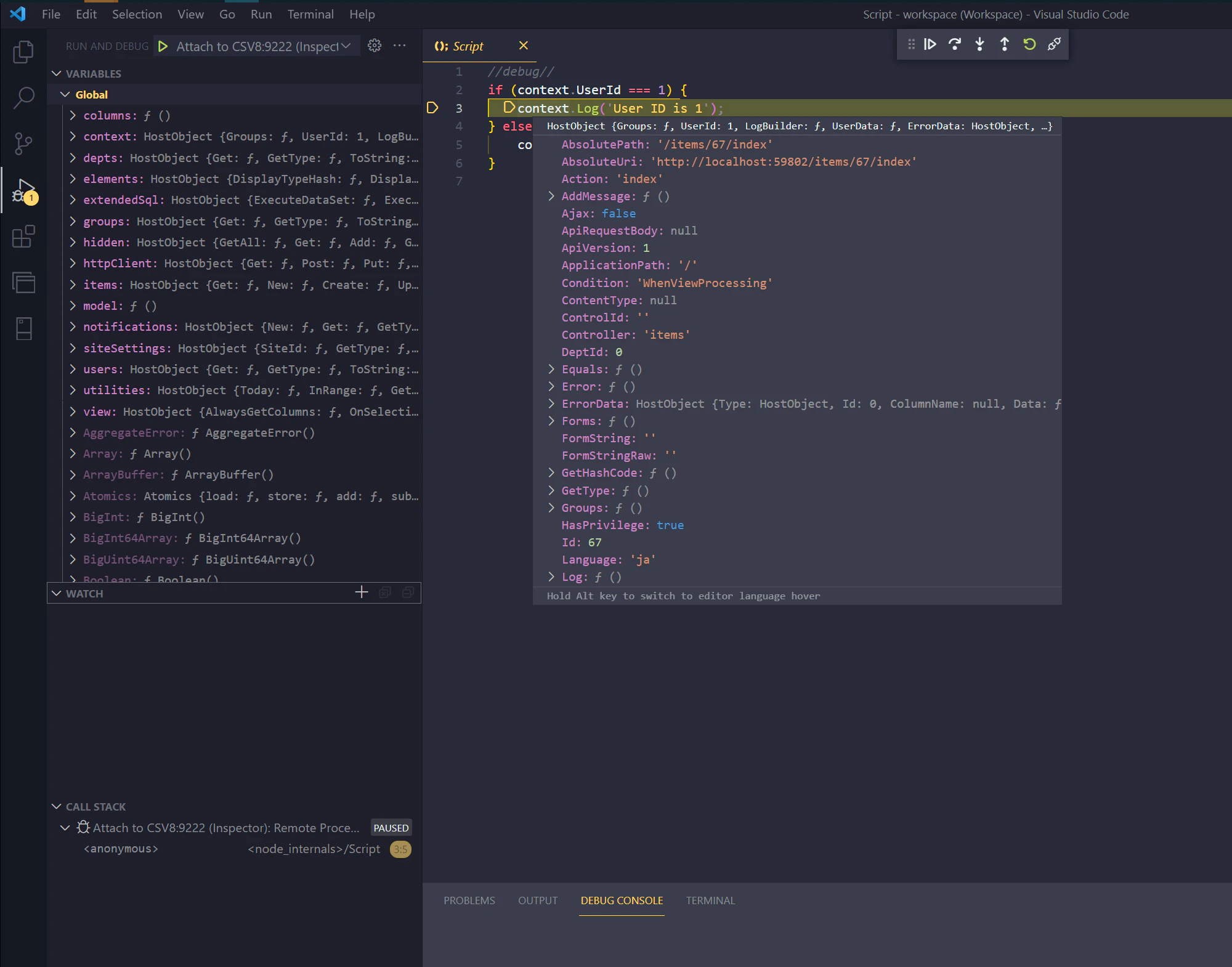Click the debug Step Over button
Screen dimensions: 1232x967
tap(955, 44)
